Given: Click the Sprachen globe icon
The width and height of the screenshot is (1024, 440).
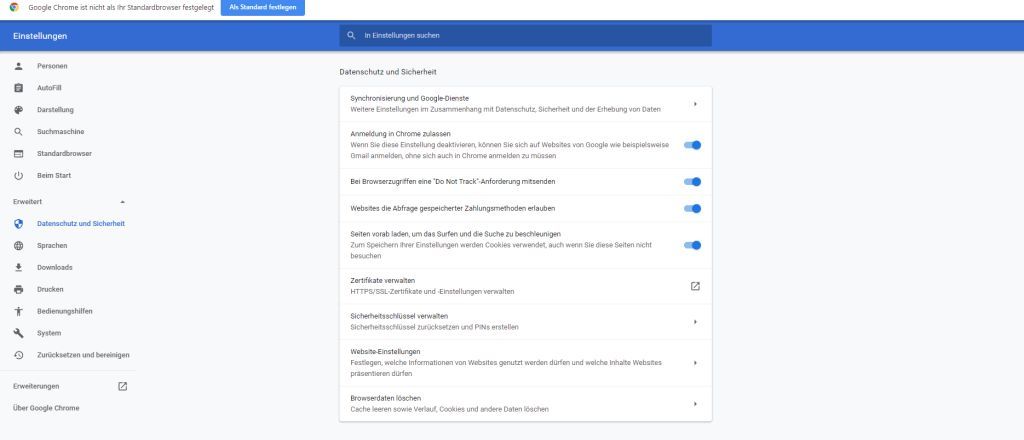Looking at the screenshot, I should (x=18, y=245).
